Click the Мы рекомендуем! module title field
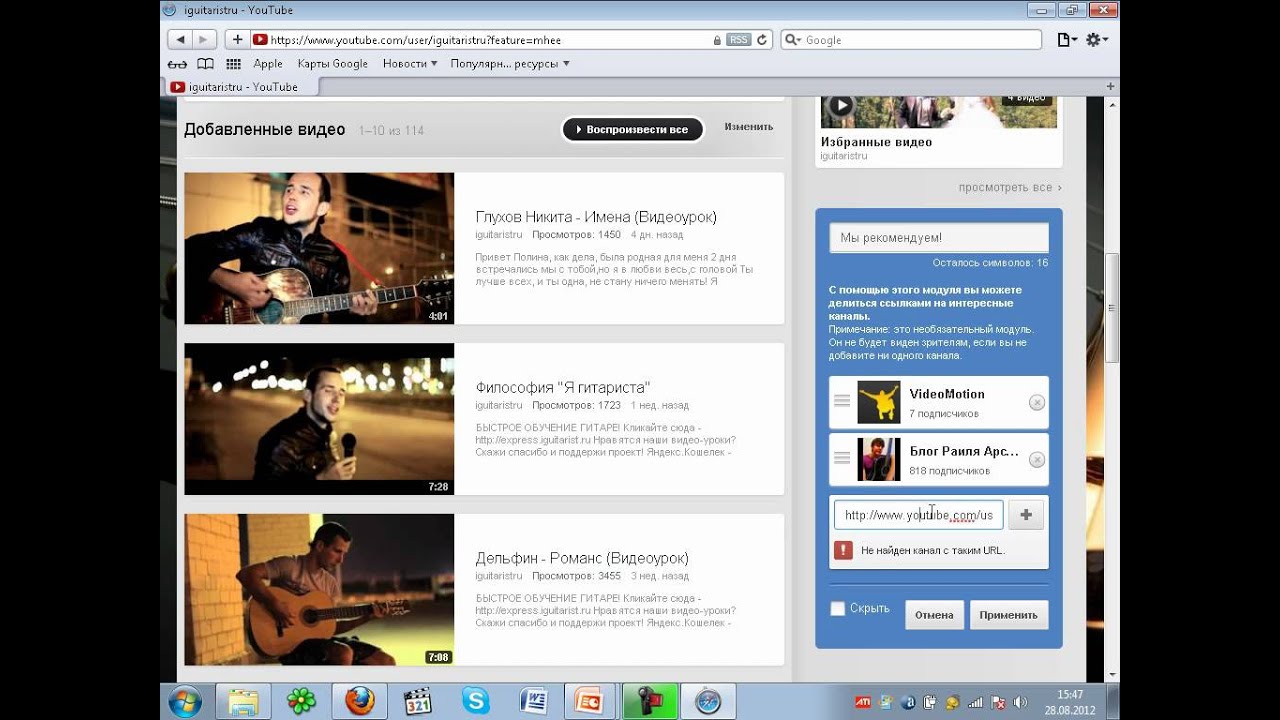The width and height of the screenshot is (1280, 720). coord(939,238)
